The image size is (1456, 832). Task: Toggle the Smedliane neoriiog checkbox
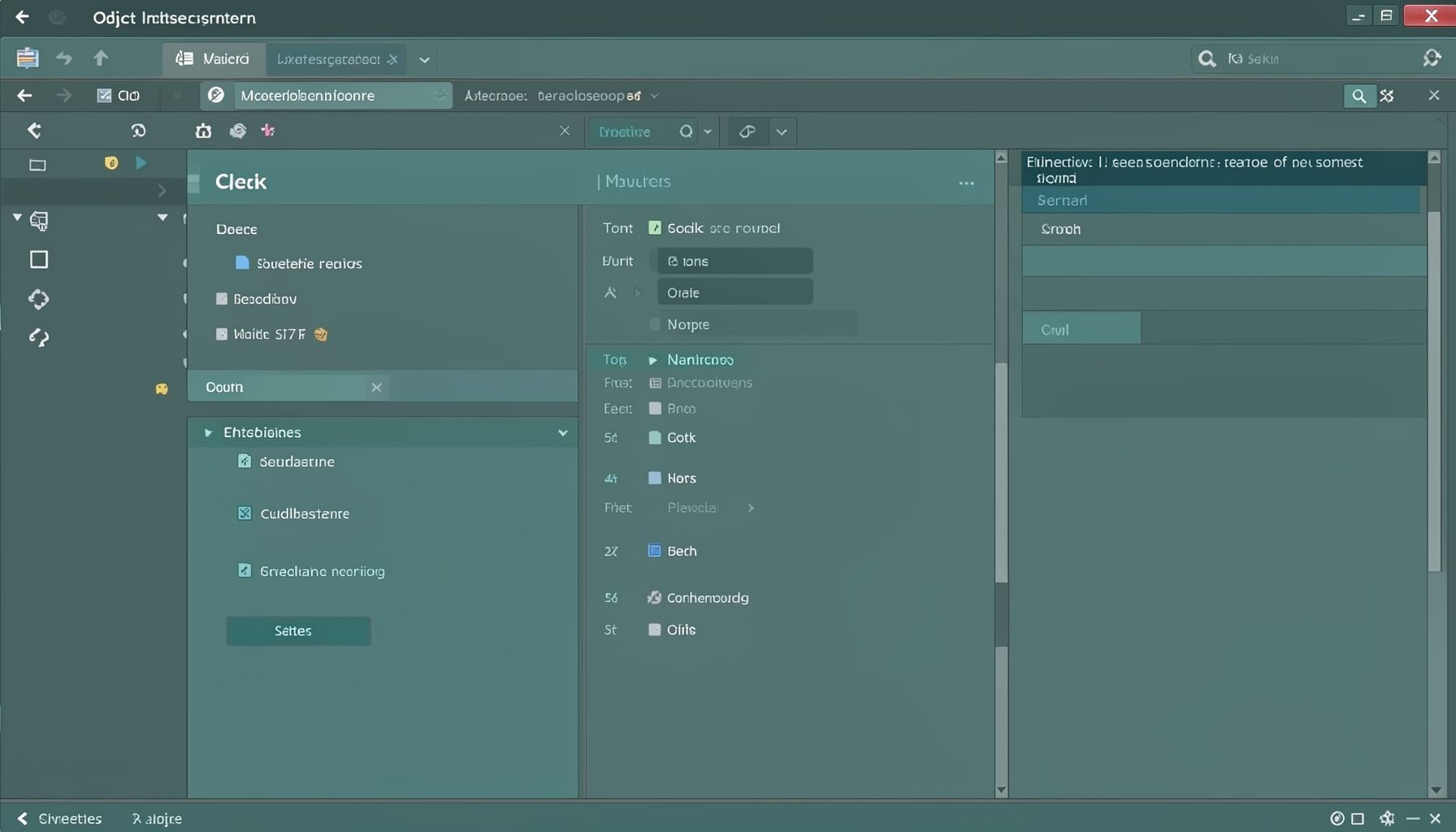[245, 570]
